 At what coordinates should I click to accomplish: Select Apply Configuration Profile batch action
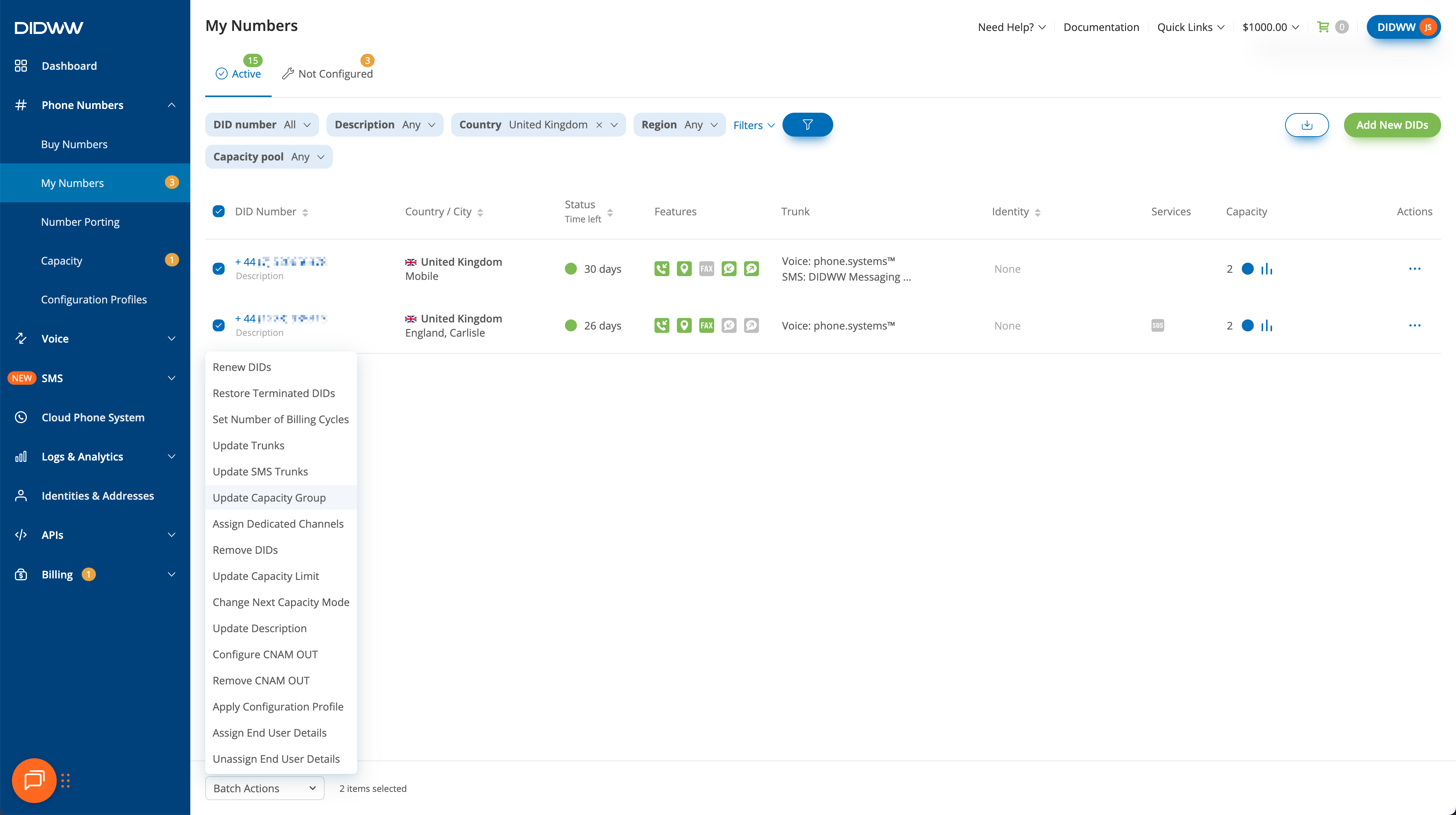[x=281, y=706]
